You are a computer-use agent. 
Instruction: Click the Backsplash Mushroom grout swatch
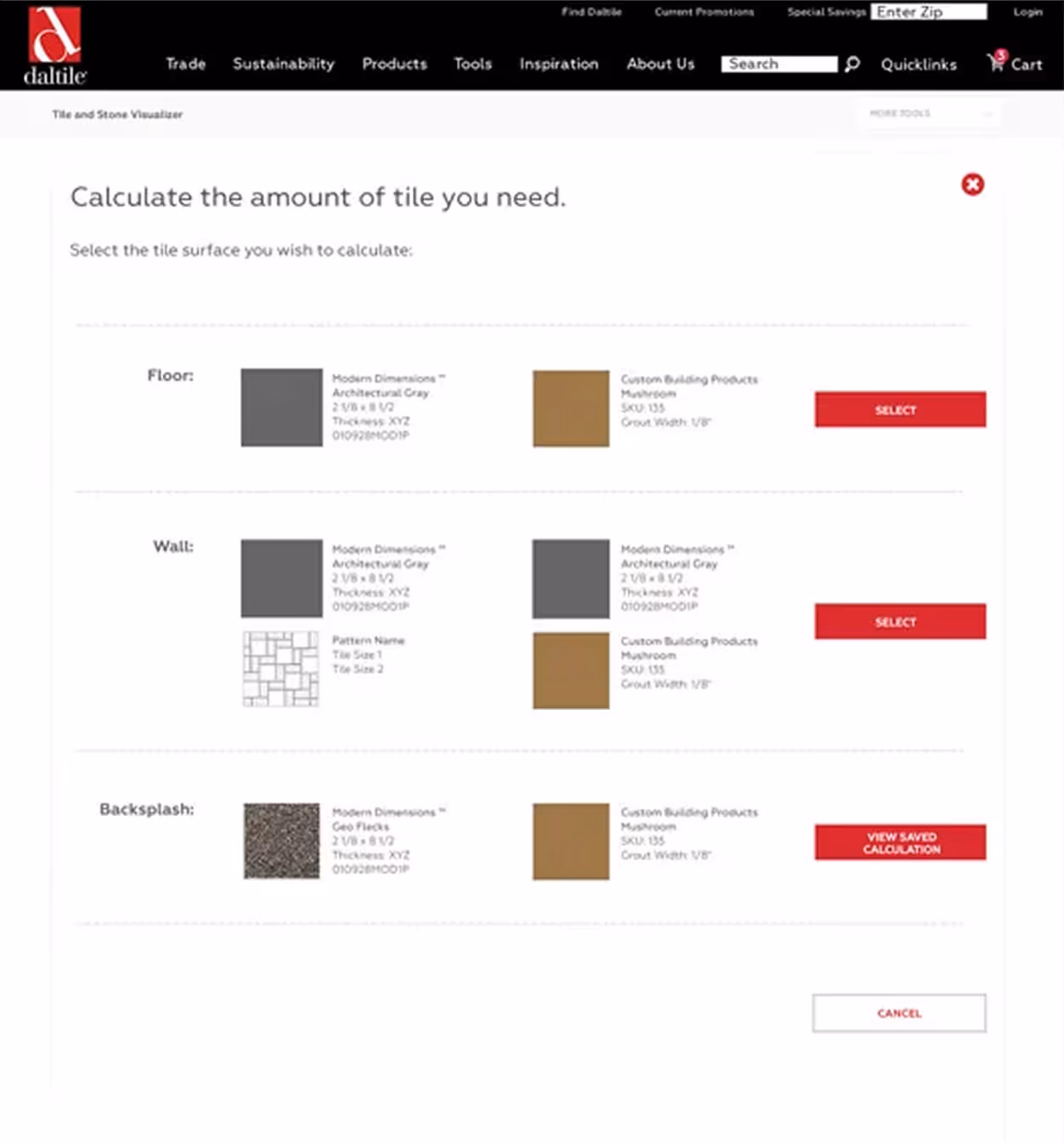pos(571,842)
